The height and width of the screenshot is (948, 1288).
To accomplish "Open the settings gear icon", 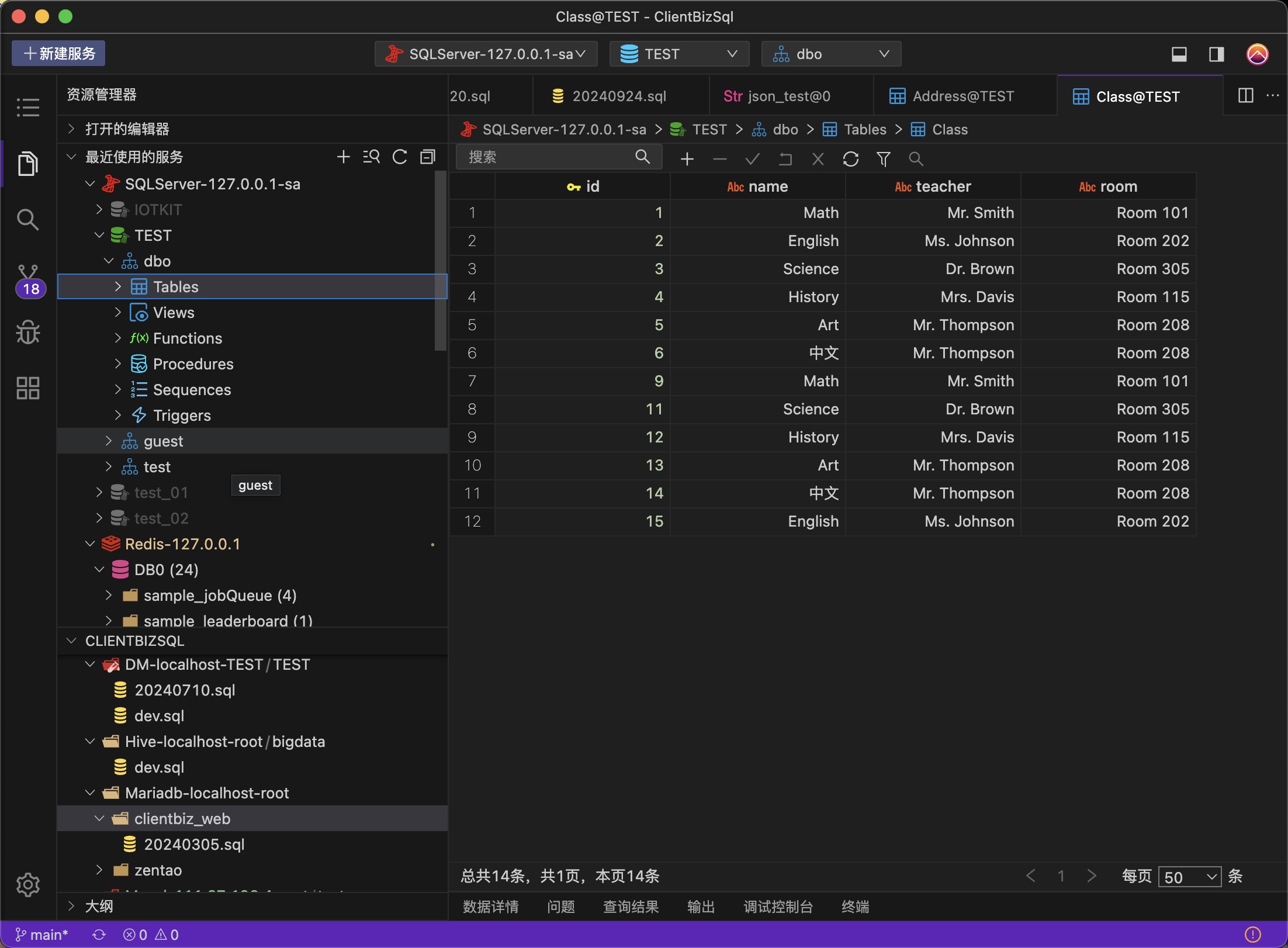I will pos(28,884).
